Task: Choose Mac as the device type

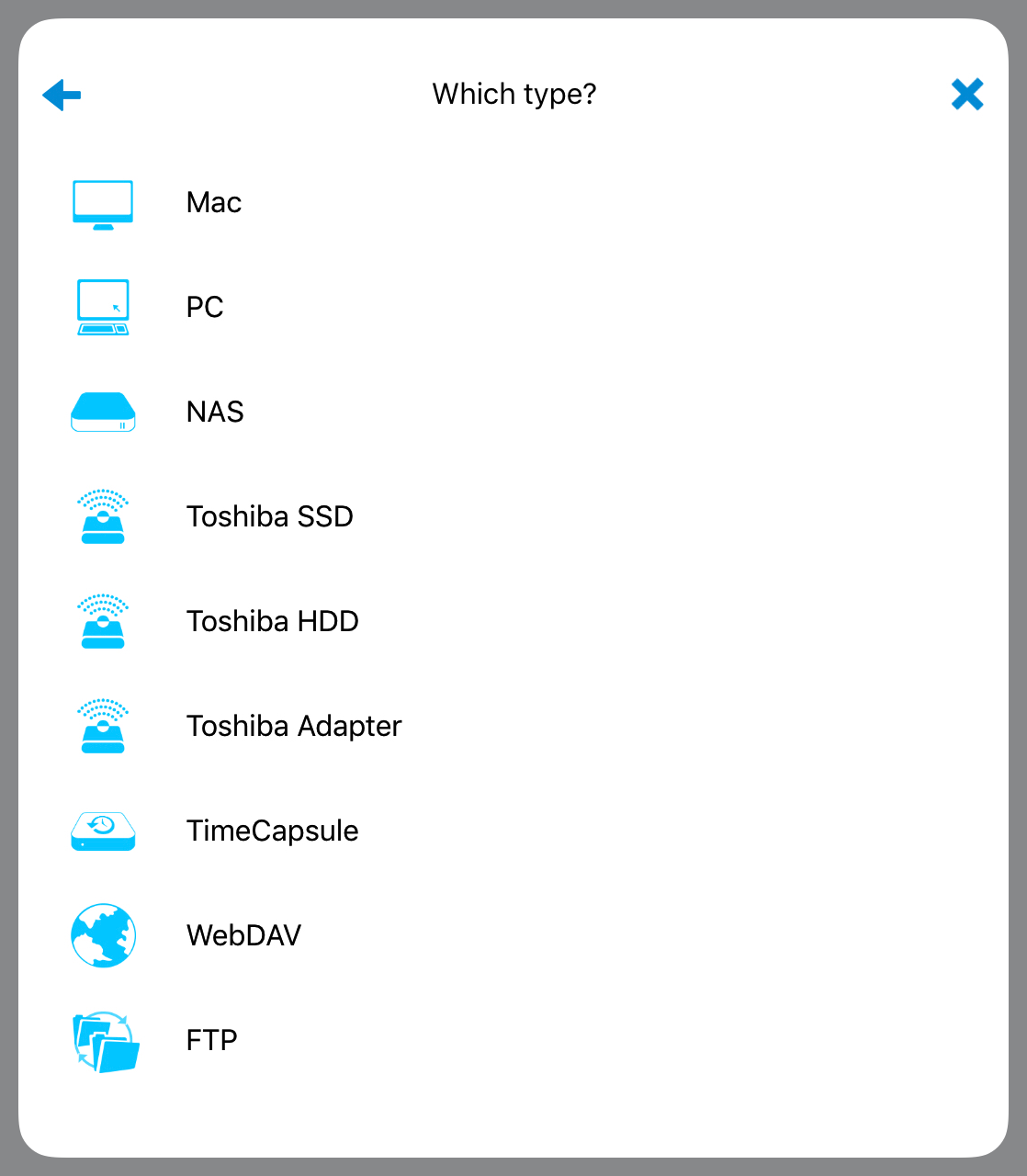Action: pos(213,203)
